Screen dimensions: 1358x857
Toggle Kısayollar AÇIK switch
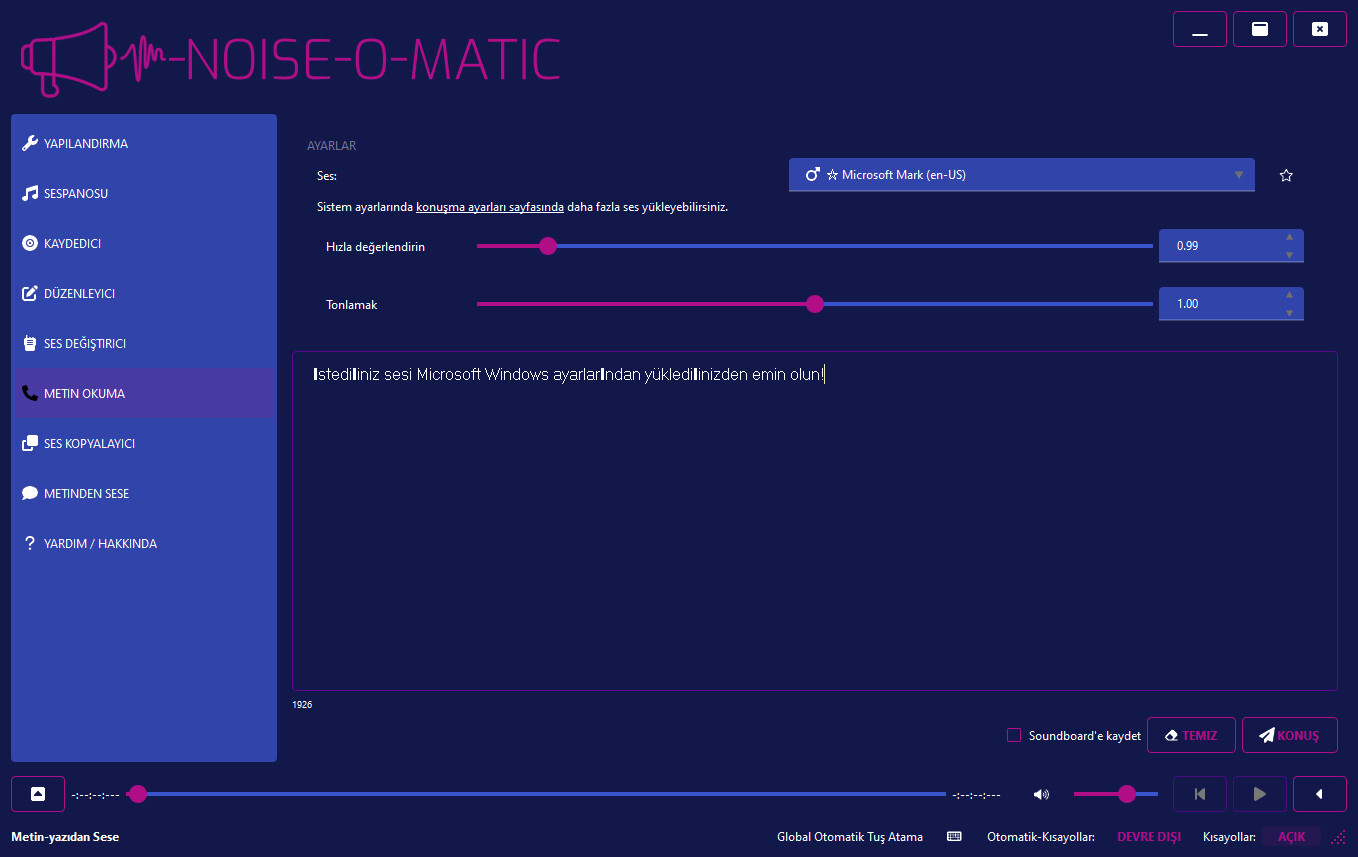coord(1291,836)
